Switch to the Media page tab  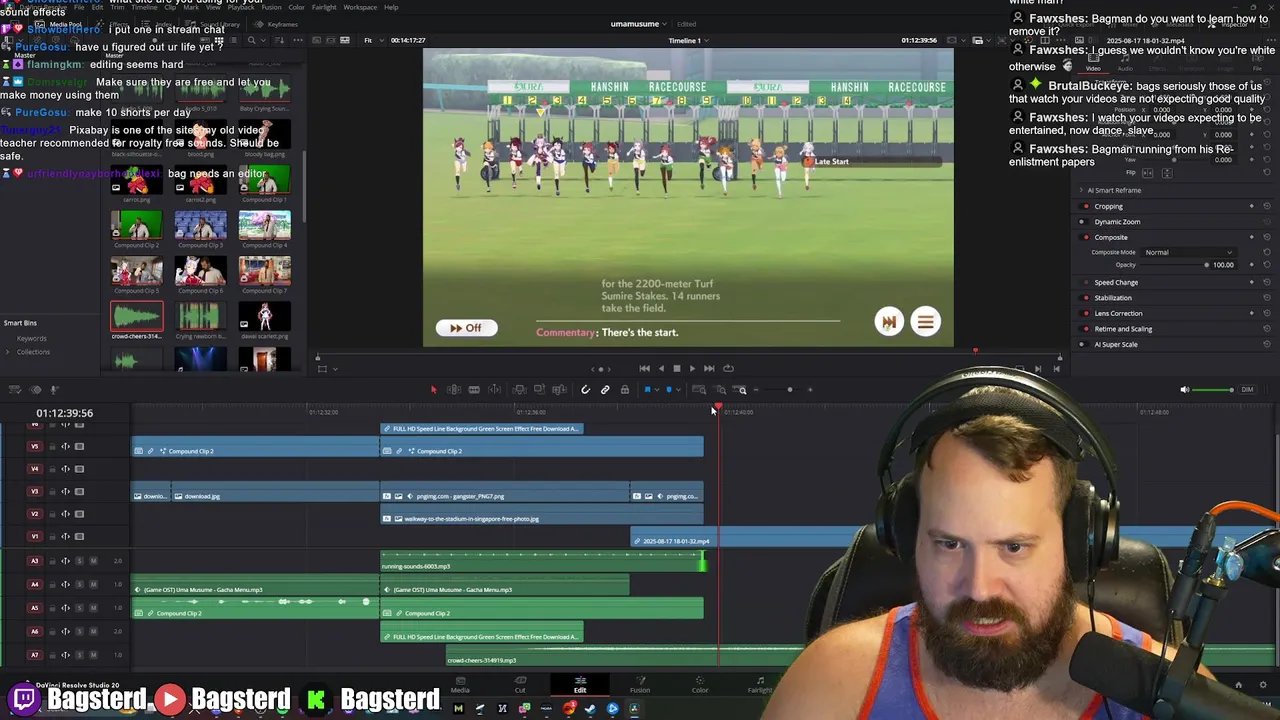(460, 685)
